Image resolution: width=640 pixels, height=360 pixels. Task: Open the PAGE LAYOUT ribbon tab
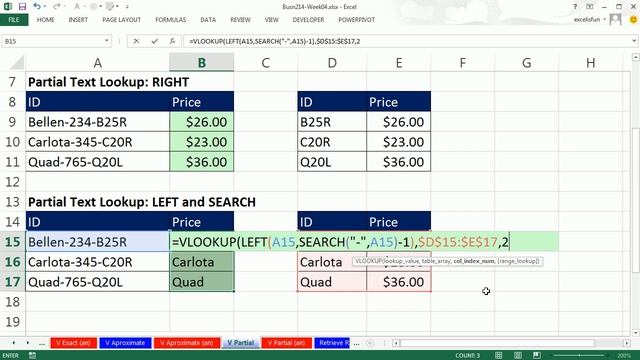point(121,20)
